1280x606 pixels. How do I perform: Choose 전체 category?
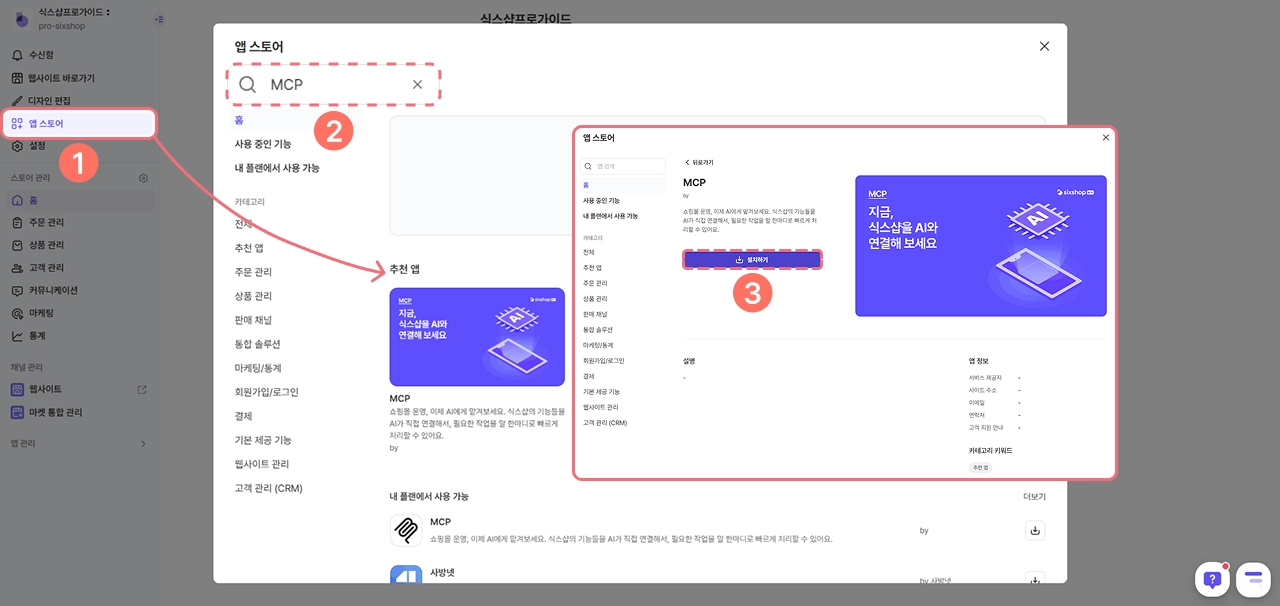tap(244, 224)
